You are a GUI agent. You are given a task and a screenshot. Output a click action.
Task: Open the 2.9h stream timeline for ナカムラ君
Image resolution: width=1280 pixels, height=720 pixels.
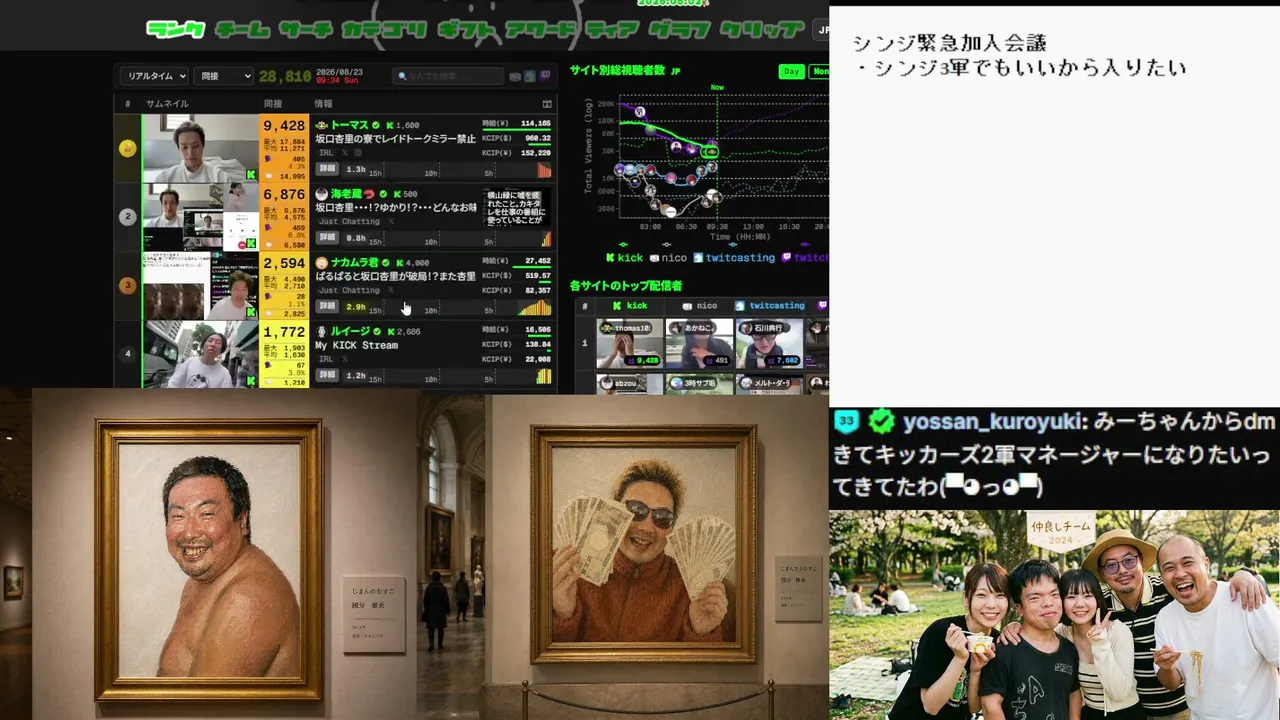448,307
